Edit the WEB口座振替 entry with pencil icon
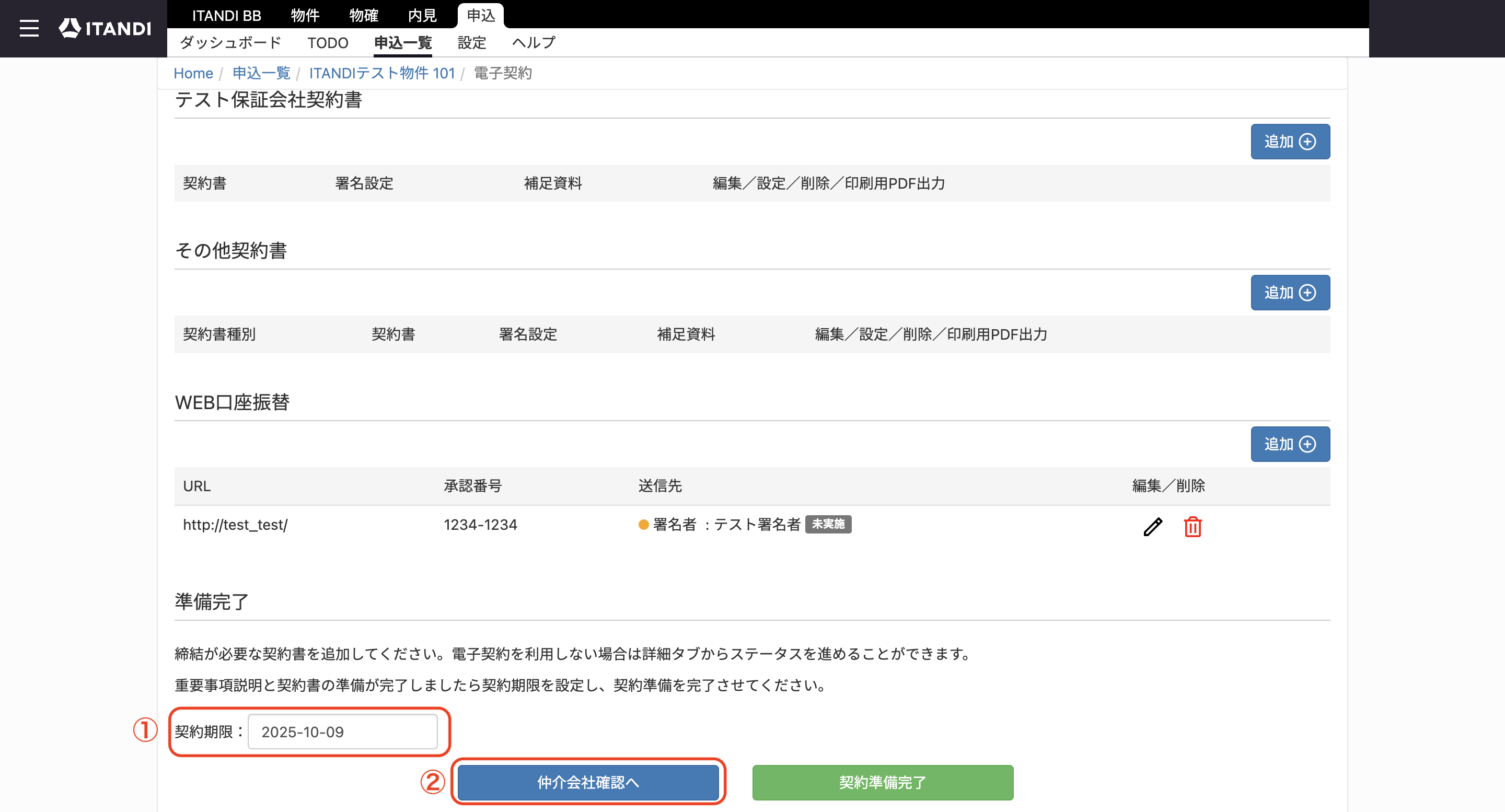This screenshot has width=1505, height=812. tap(1153, 526)
